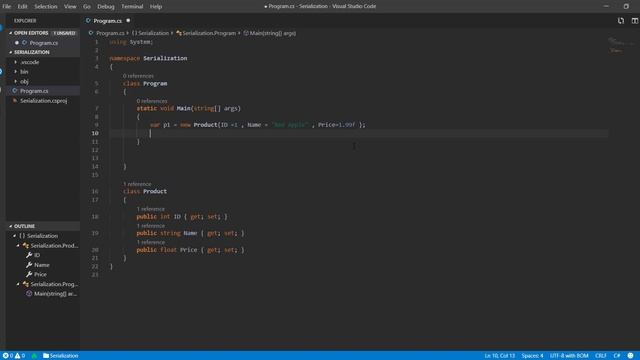Click '1 reference' above ID property

pos(151,209)
